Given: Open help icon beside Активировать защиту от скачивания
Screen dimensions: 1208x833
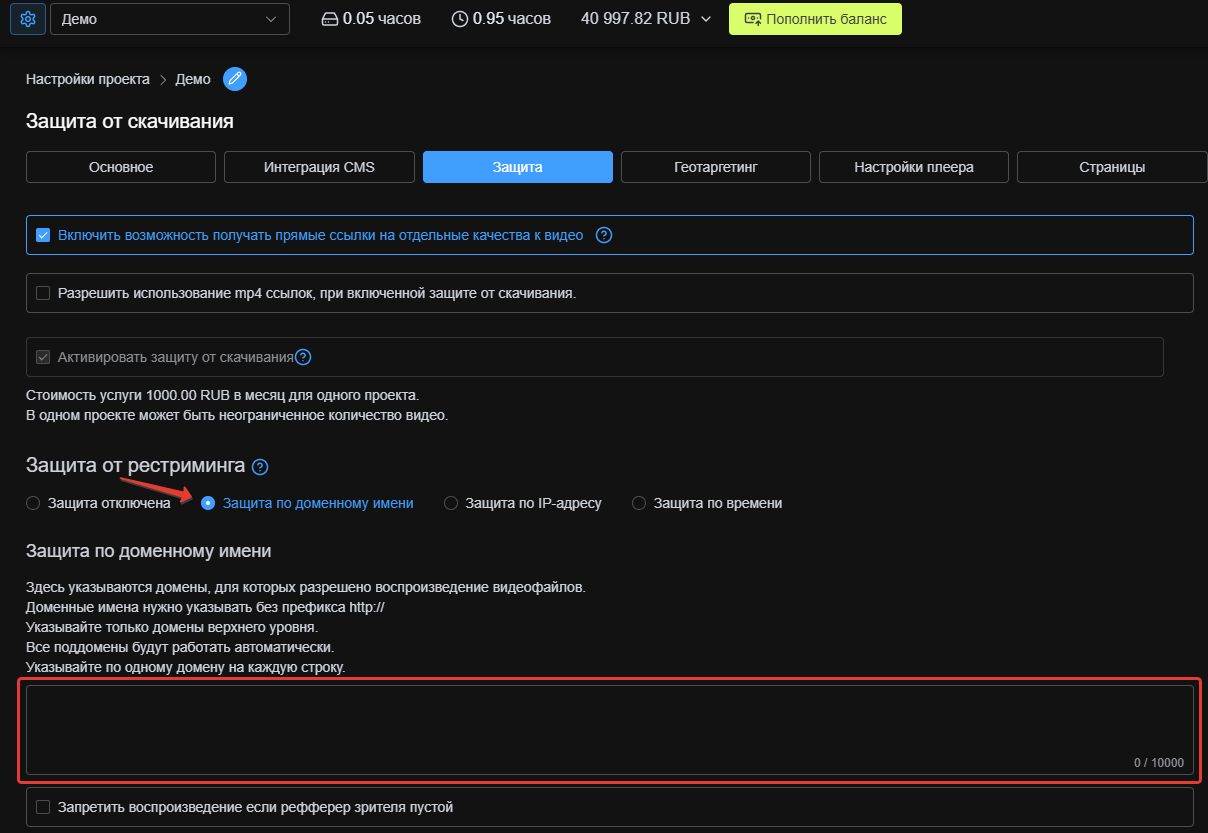Looking at the screenshot, I should [x=303, y=357].
